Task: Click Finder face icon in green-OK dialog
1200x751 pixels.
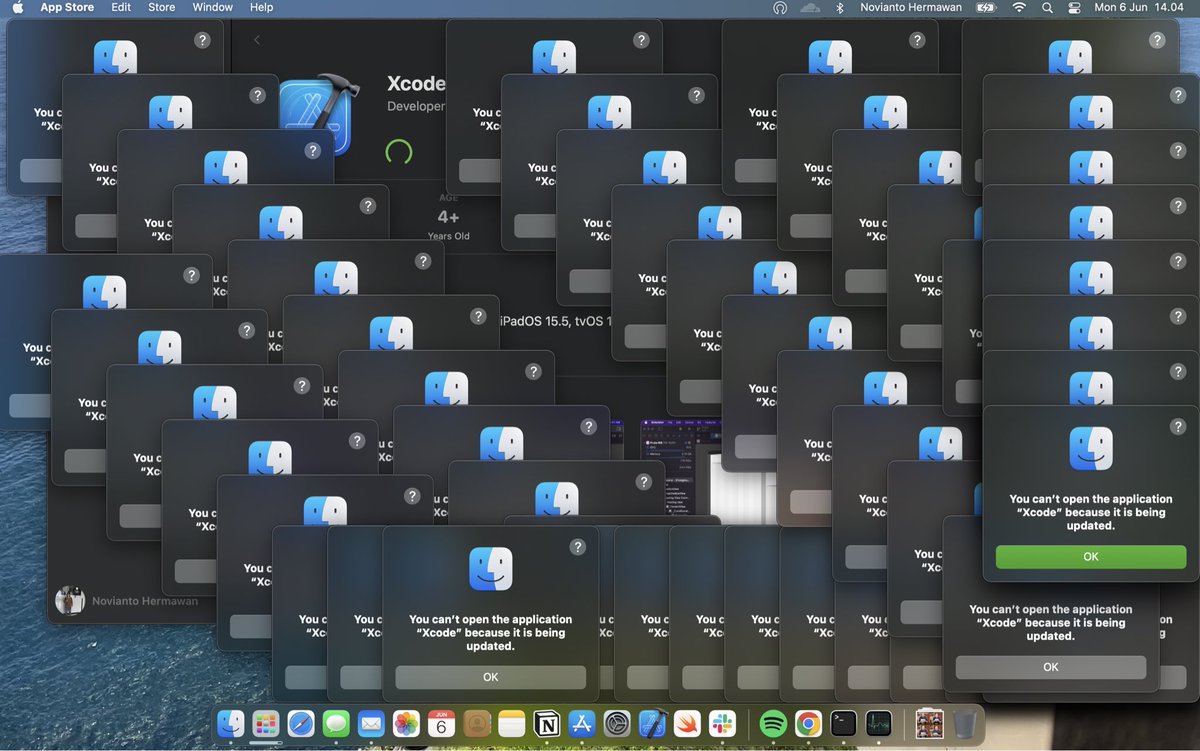Action: click(x=1090, y=448)
